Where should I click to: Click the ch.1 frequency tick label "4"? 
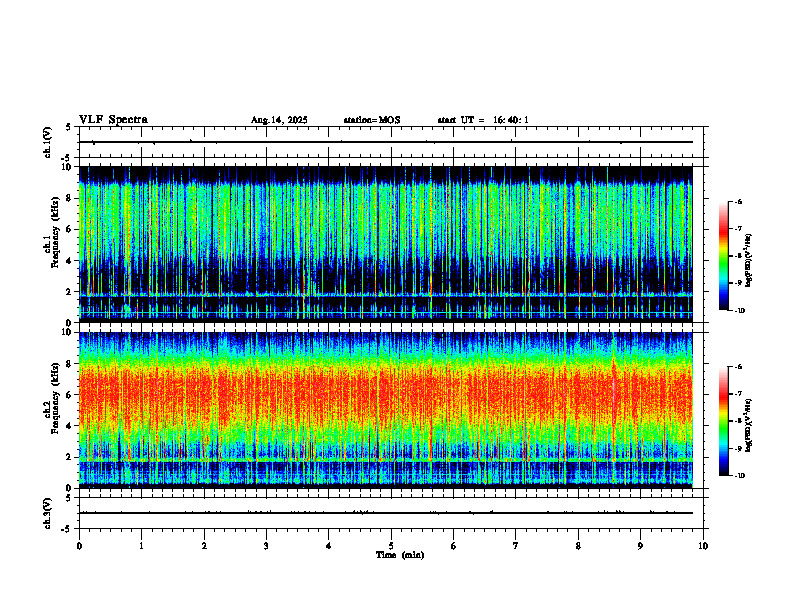click(x=70, y=261)
